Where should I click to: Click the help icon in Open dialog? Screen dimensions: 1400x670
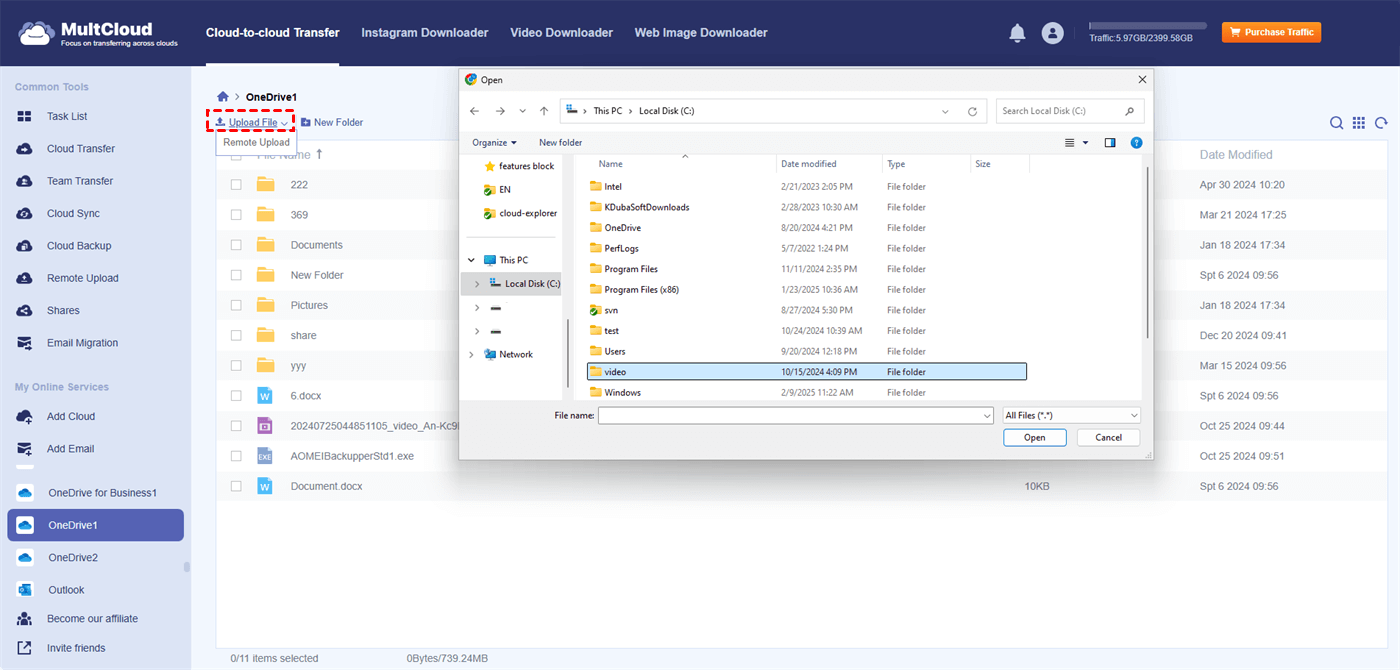[x=1136, y=143]
